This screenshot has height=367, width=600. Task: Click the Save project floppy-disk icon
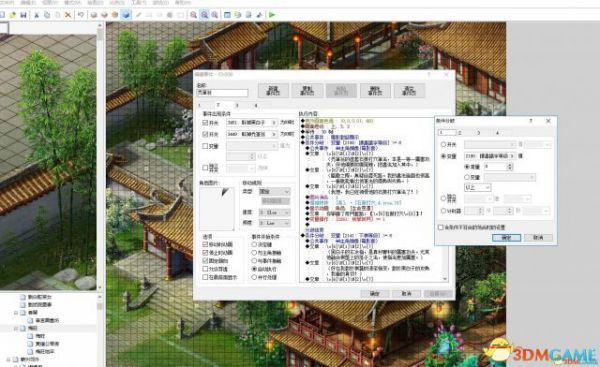[23, 15]
